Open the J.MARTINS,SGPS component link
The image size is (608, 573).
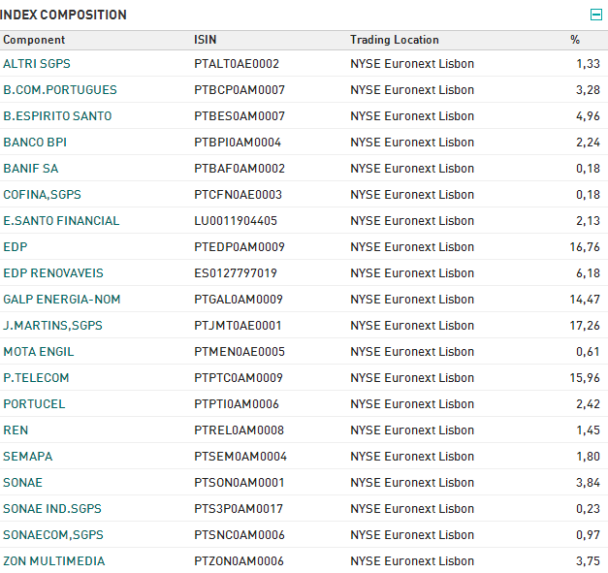point(53,325)
